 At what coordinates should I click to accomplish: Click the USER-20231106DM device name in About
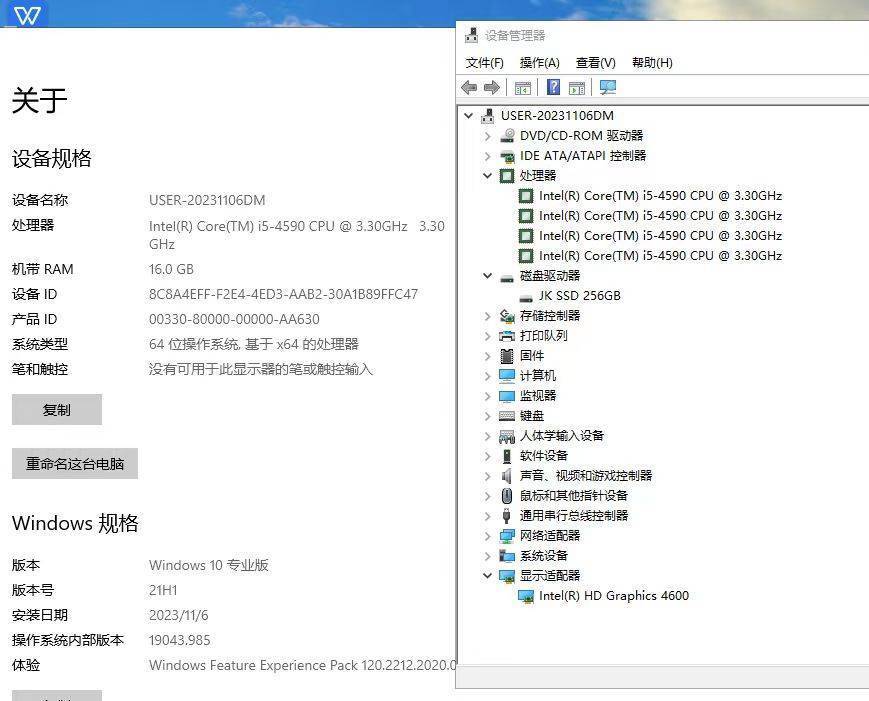tap(207, 200)
